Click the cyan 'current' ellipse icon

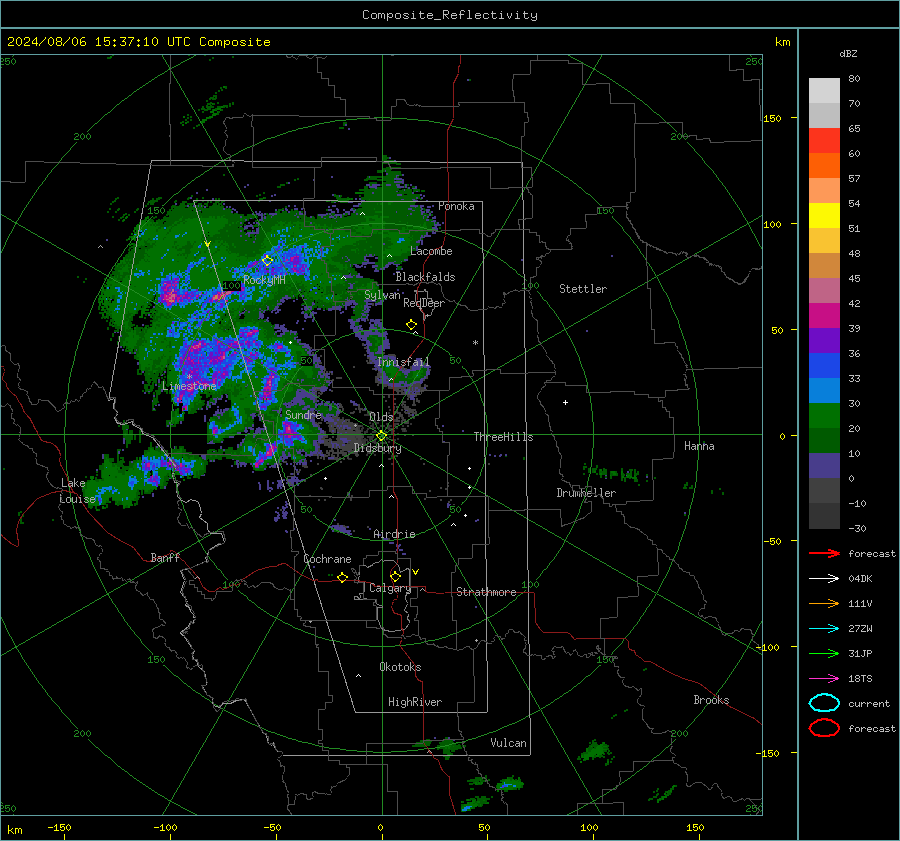[824, 703]
